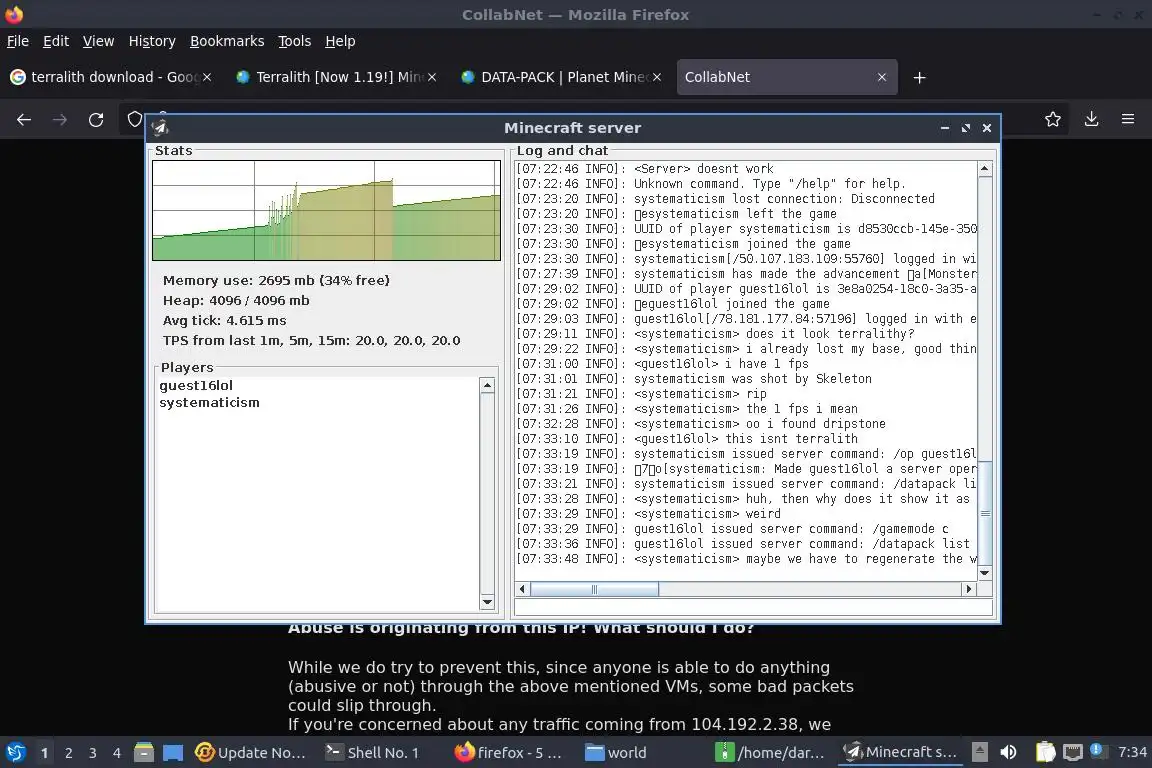Close the terralith download Google tab
Viewport: 1152px width, 768px height.
(207, 77)
